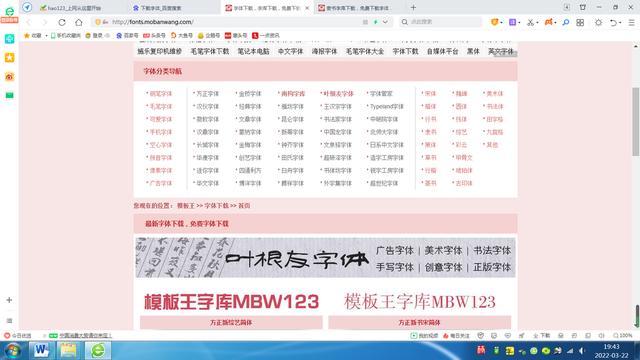Open the 叶根友字体 banner image

(325, 258)
